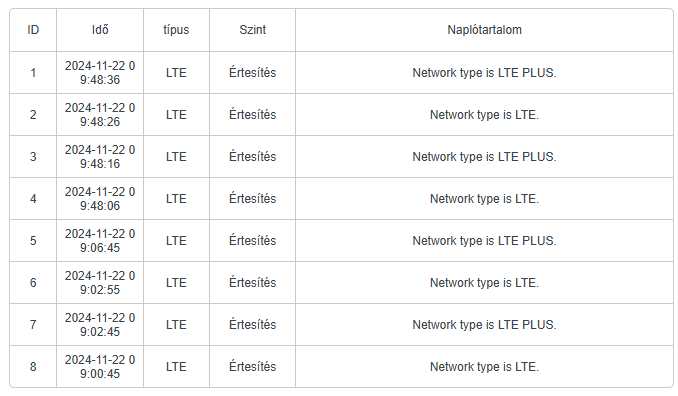This screenshot has width=678, height=396.
Task: Click the ID column header
Action: pyautogui.click(x=33, y=30)
